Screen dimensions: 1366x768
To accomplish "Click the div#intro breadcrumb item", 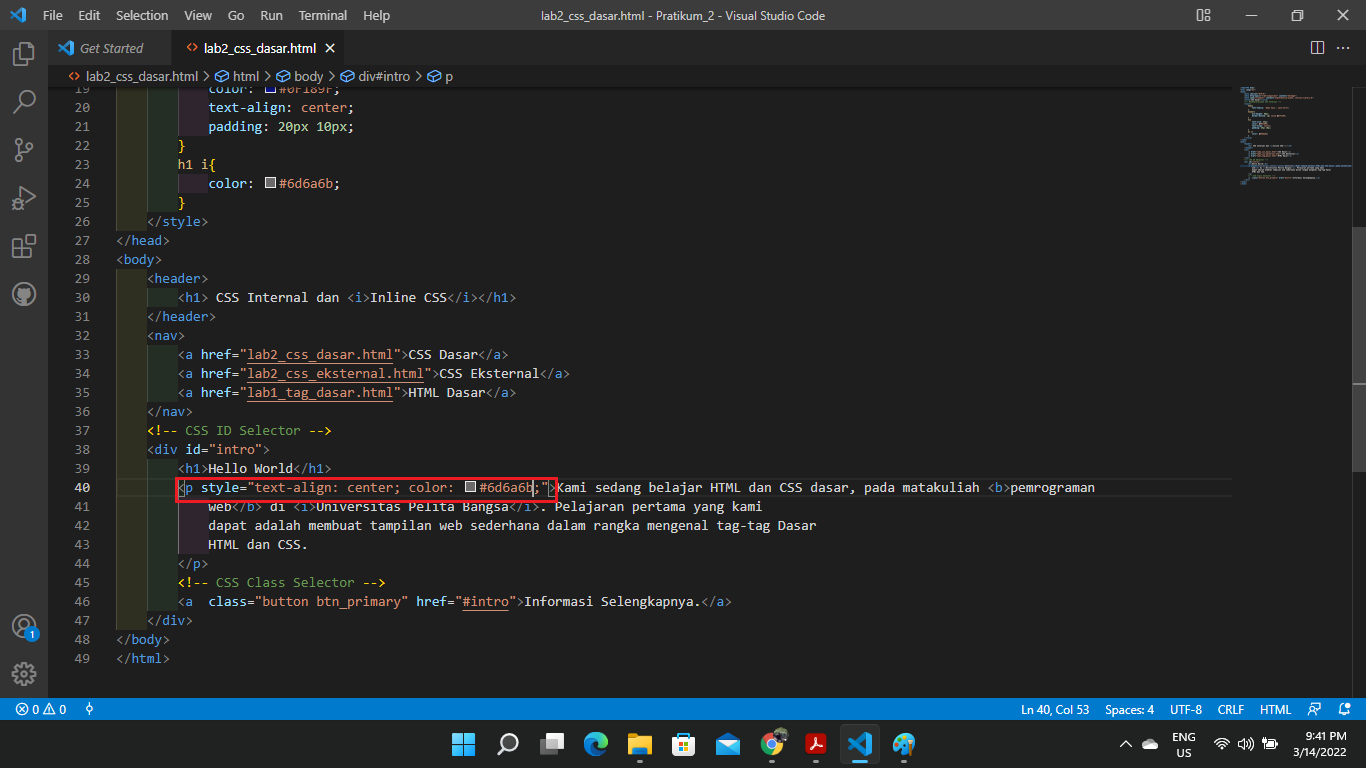I will pos(383,76).
